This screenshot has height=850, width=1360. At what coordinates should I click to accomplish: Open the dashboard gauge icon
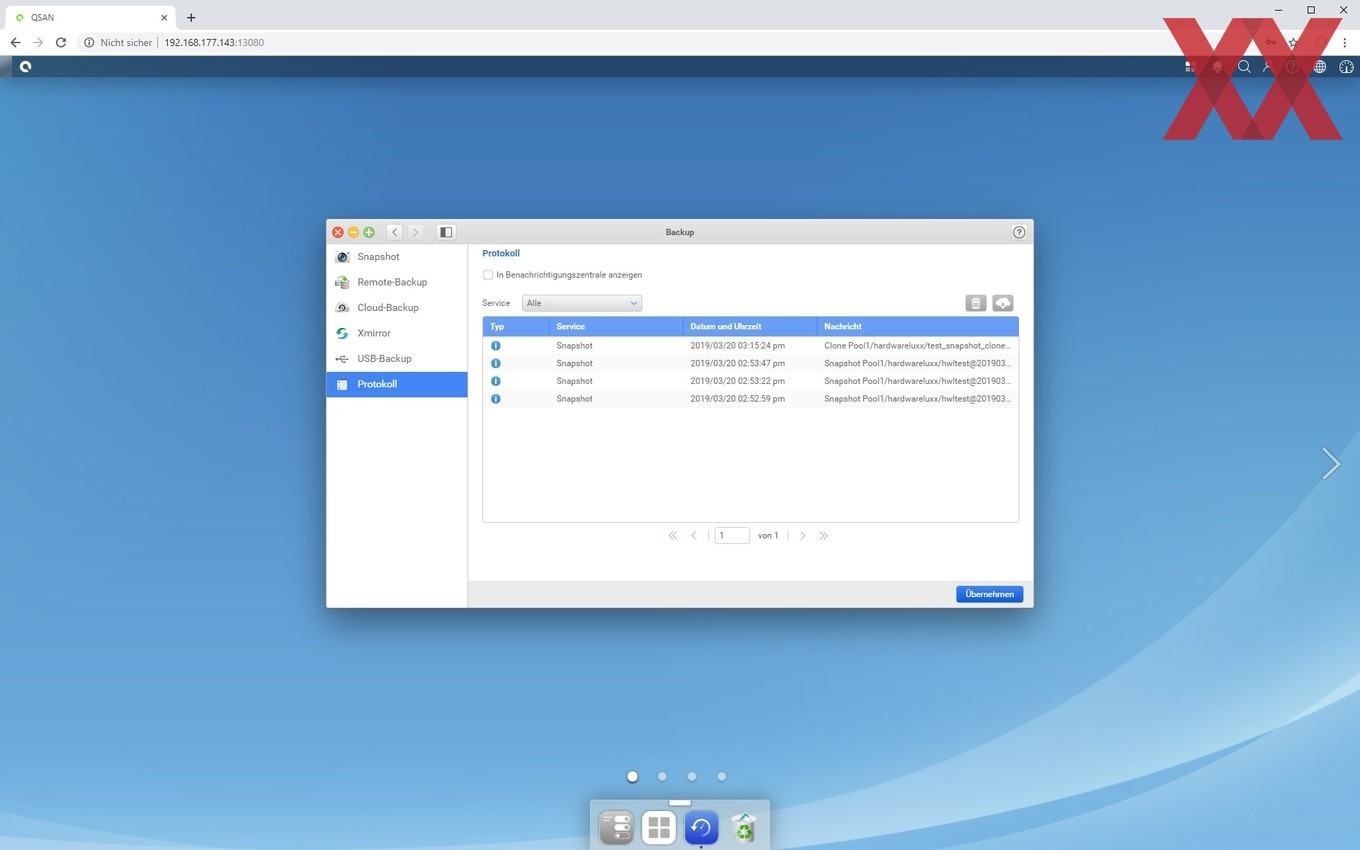1346,67
